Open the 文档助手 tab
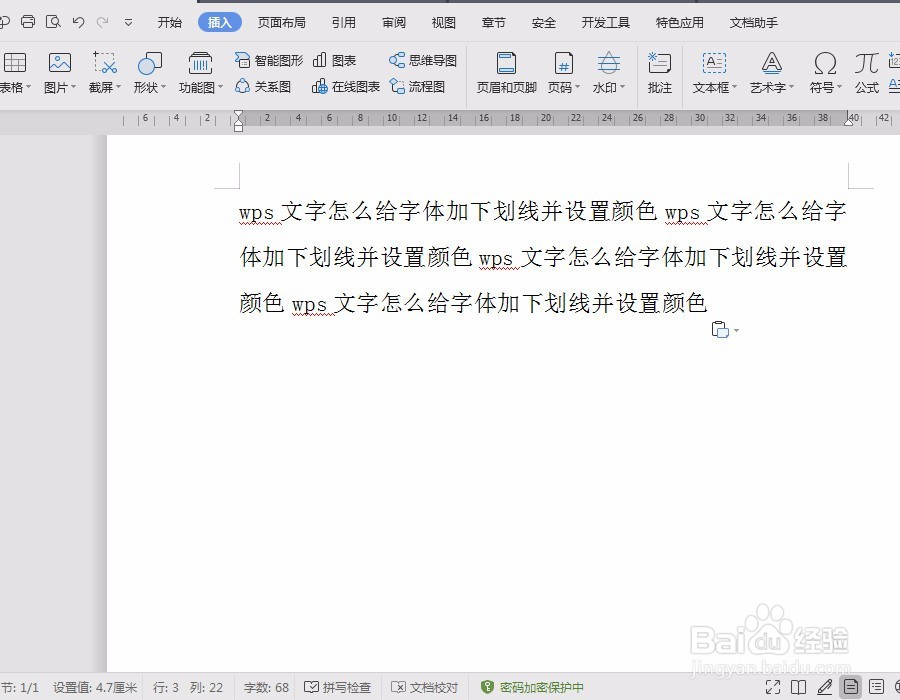This screenshot has width=900, height=700. (754, 22)
